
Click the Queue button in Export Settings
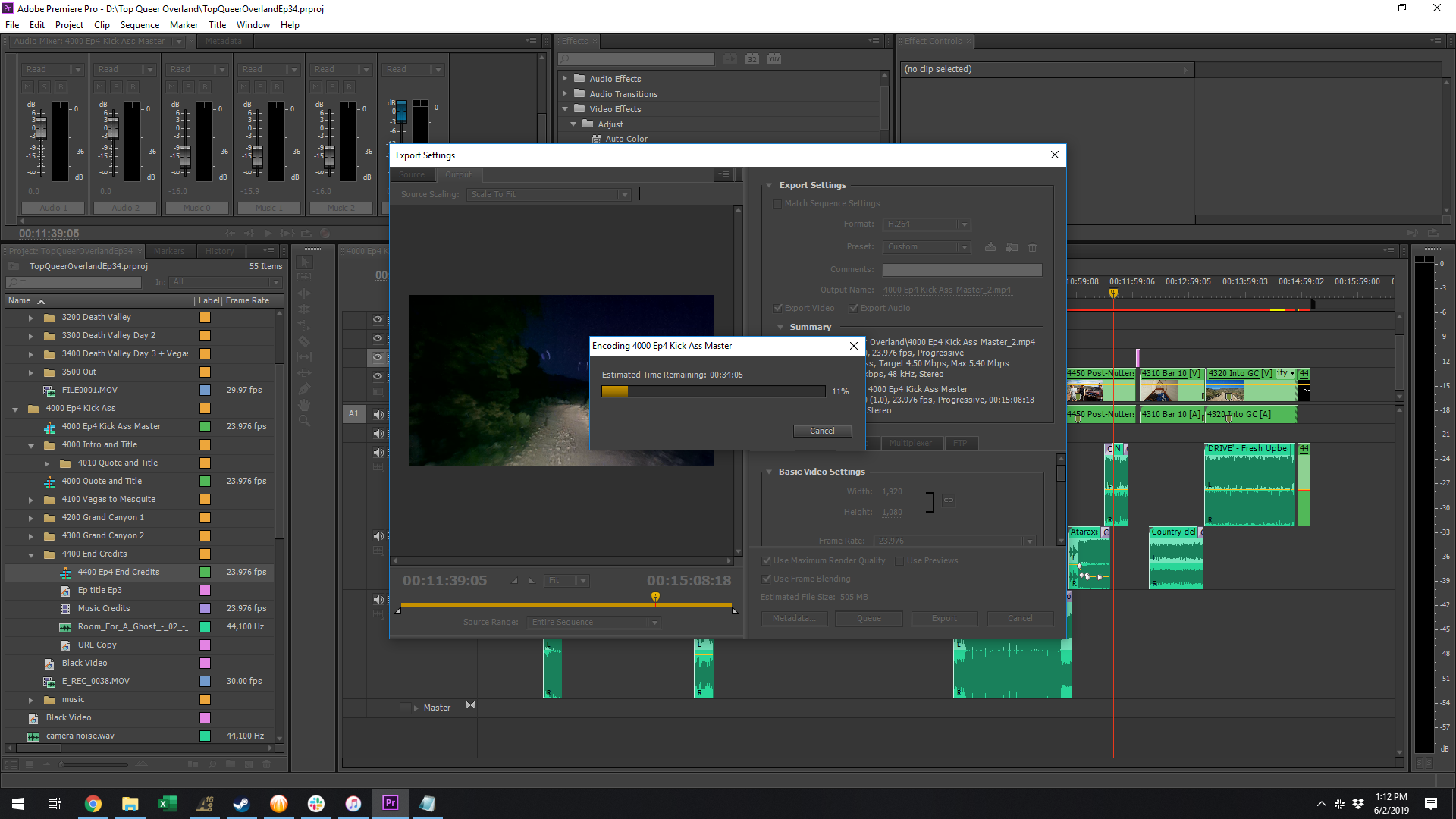[x=868, y=618]
